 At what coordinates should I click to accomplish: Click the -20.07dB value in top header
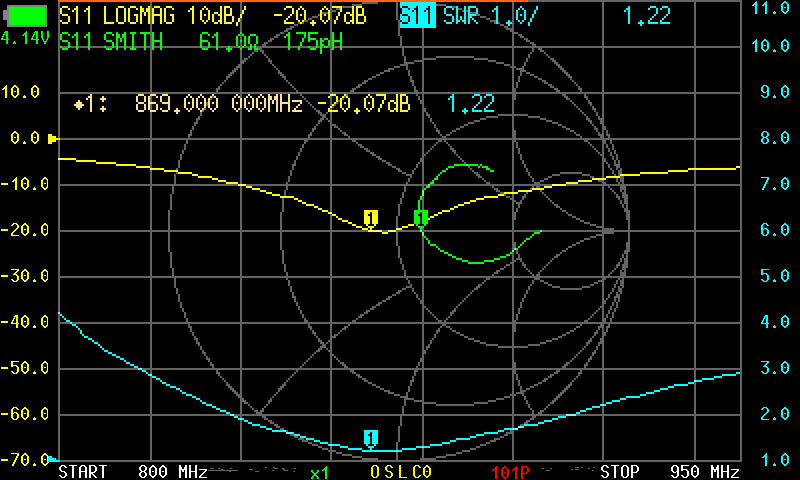click(x=319, y=16)
